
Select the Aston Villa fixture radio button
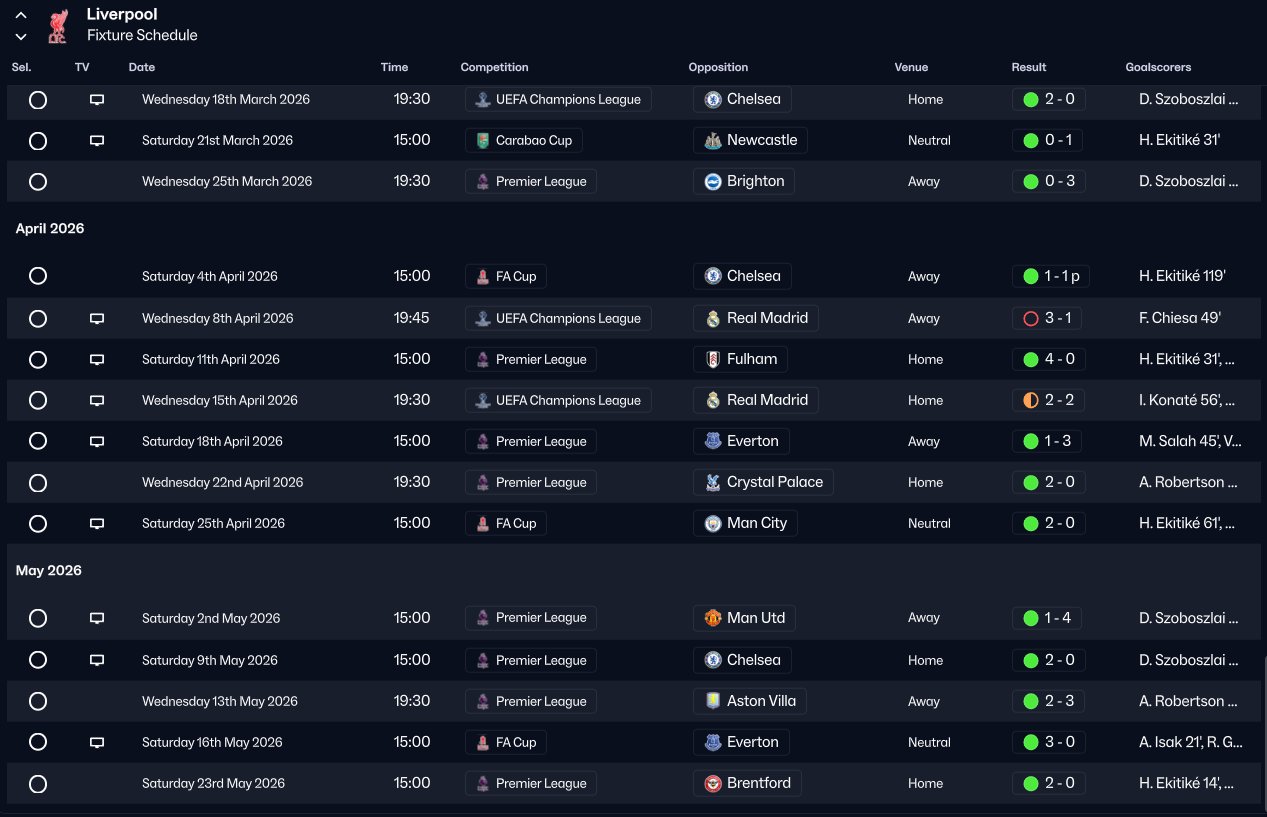(x=38, y=702)
